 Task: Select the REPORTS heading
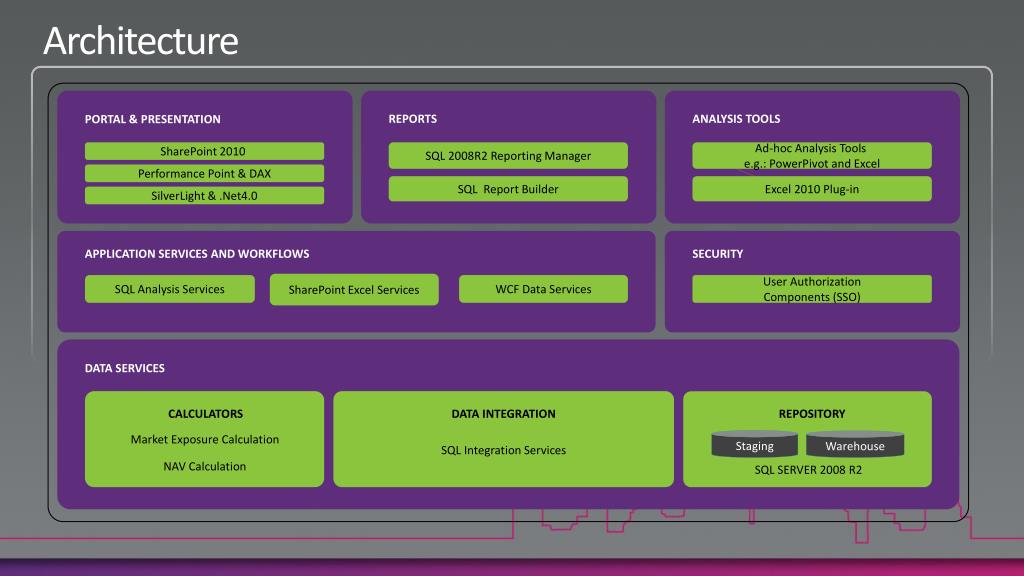[412, 119]
